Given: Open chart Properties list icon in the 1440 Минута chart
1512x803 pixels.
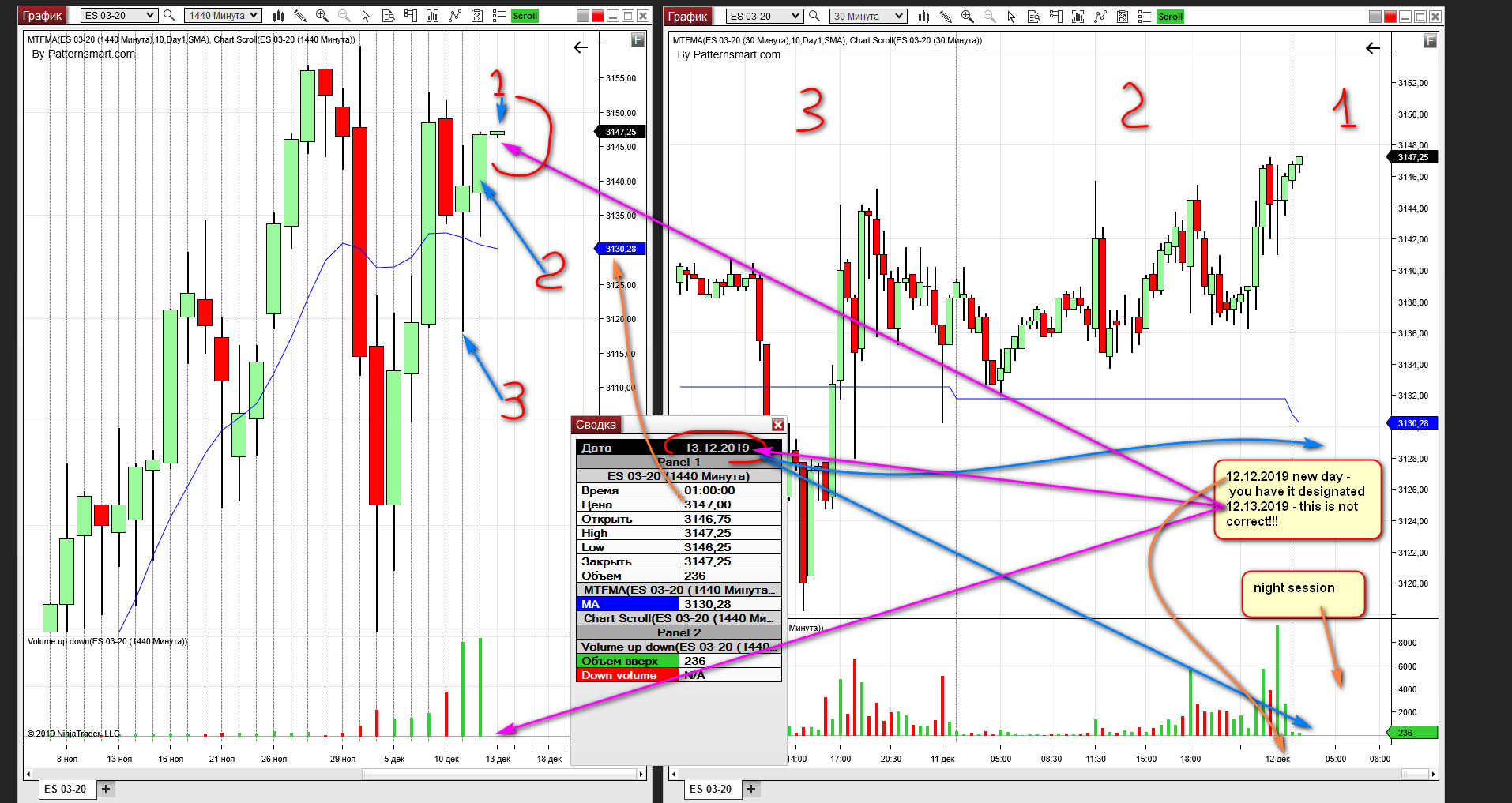Looking at the screenshot, I should click(498, 16).
